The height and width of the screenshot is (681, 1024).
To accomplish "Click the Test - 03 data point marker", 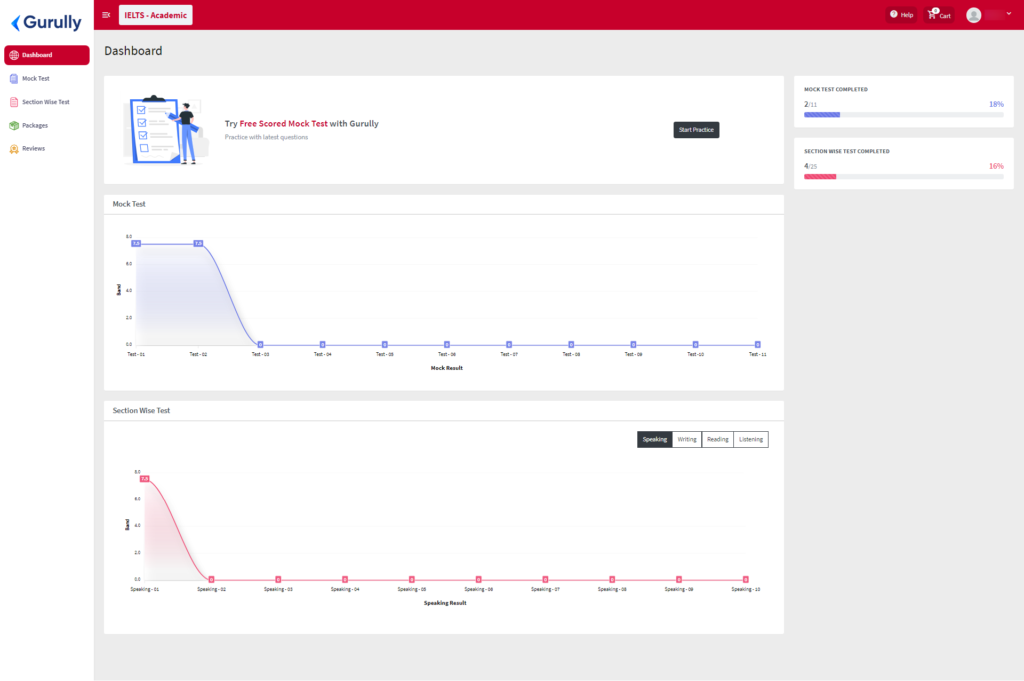I will point(260,345).
